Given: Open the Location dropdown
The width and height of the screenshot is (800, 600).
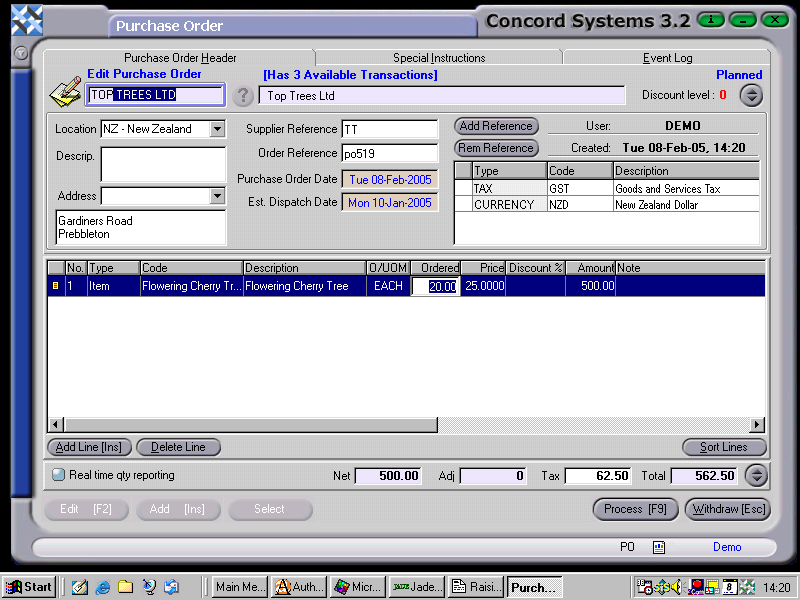Looking at the screenshot, I should tap(219, 129).
